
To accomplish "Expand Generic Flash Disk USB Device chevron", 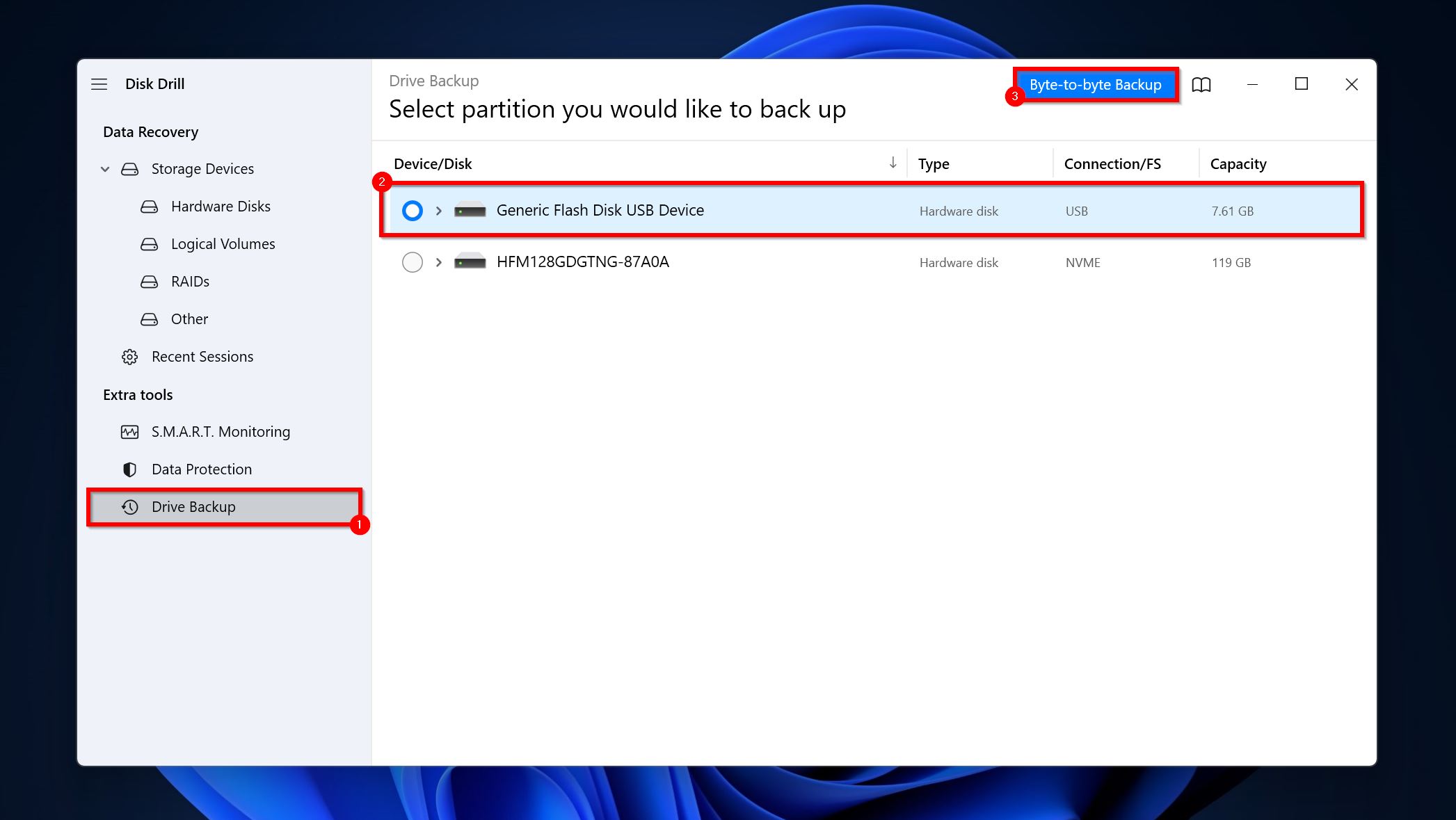I will pyautogui.click(x=438, y=210).
